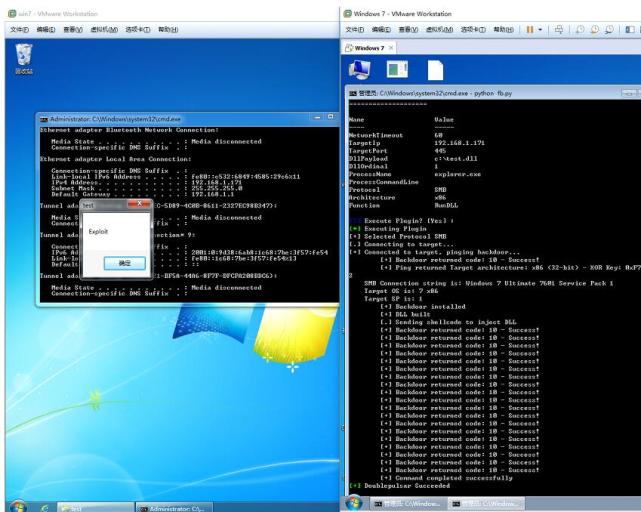Viewport: 641px width, 512px height.
Task: Click the Doublepulsar Succeeded line
Action: pos(399,486)
